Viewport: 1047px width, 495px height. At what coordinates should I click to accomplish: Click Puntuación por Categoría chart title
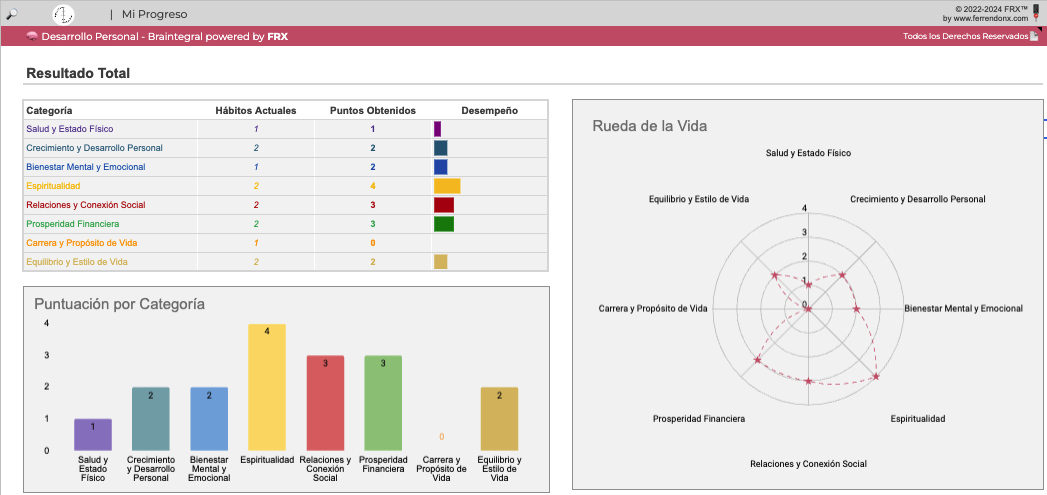click(120, 305)
